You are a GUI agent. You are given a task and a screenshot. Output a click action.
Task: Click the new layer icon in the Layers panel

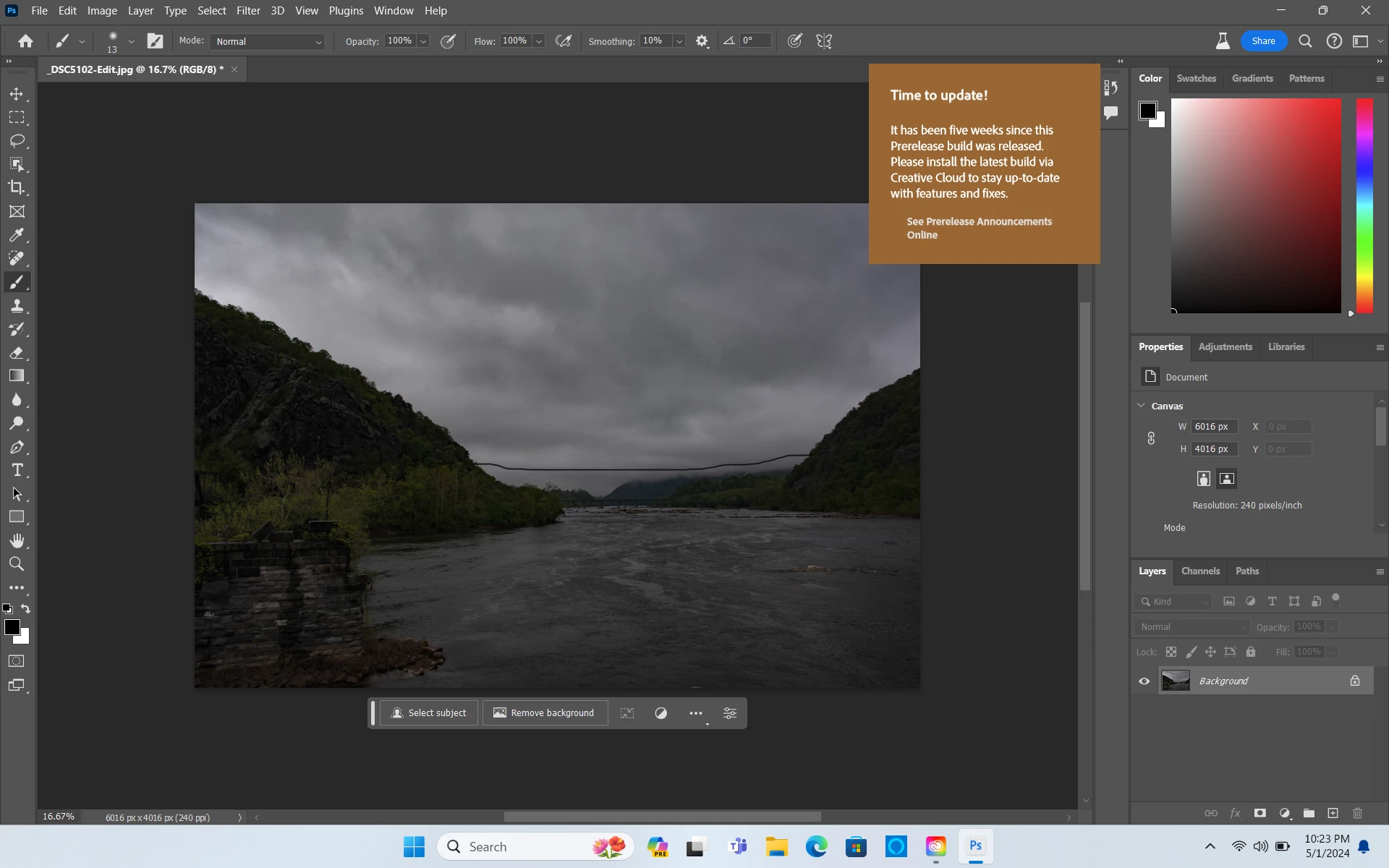tap(1333, 813)
